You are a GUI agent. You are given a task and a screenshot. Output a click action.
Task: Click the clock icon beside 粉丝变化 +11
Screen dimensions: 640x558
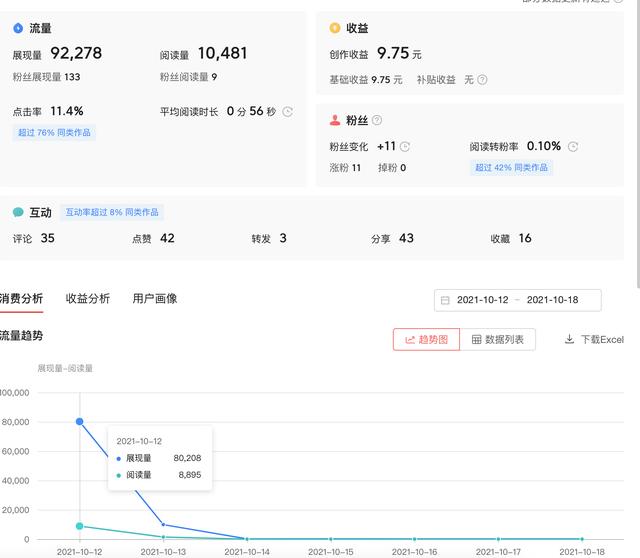coord(404,147)
